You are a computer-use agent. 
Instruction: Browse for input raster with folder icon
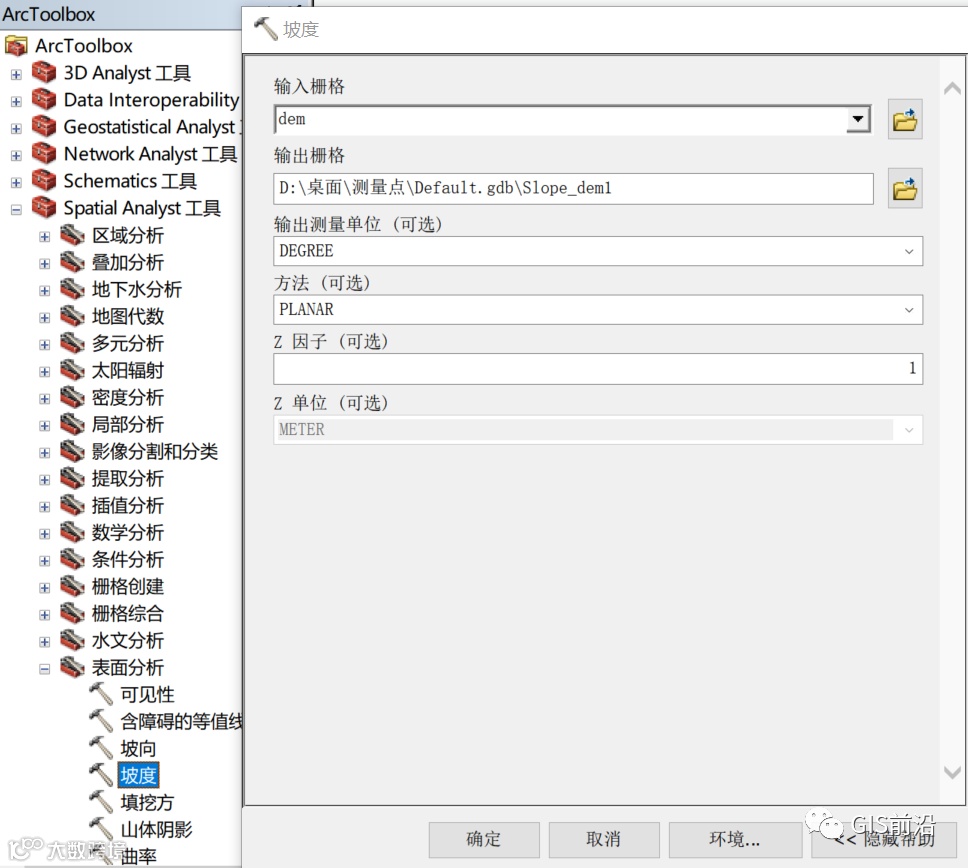pos(905,119)
